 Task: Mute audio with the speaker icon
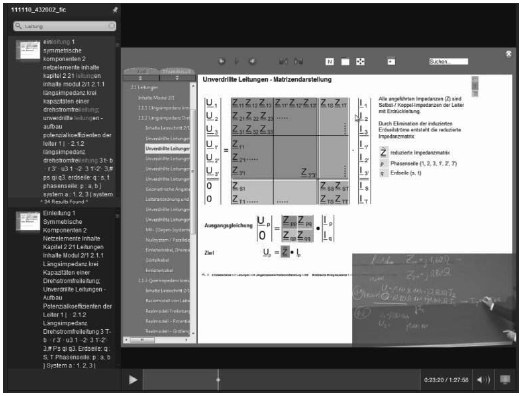(x=483, y=380)
